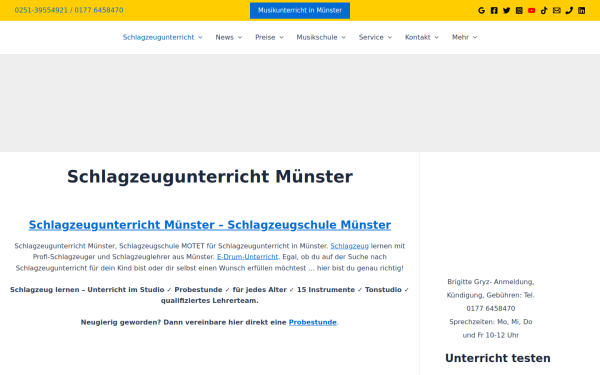Expand the chevron beside Service
600x375 pixels.
point(390,38)
